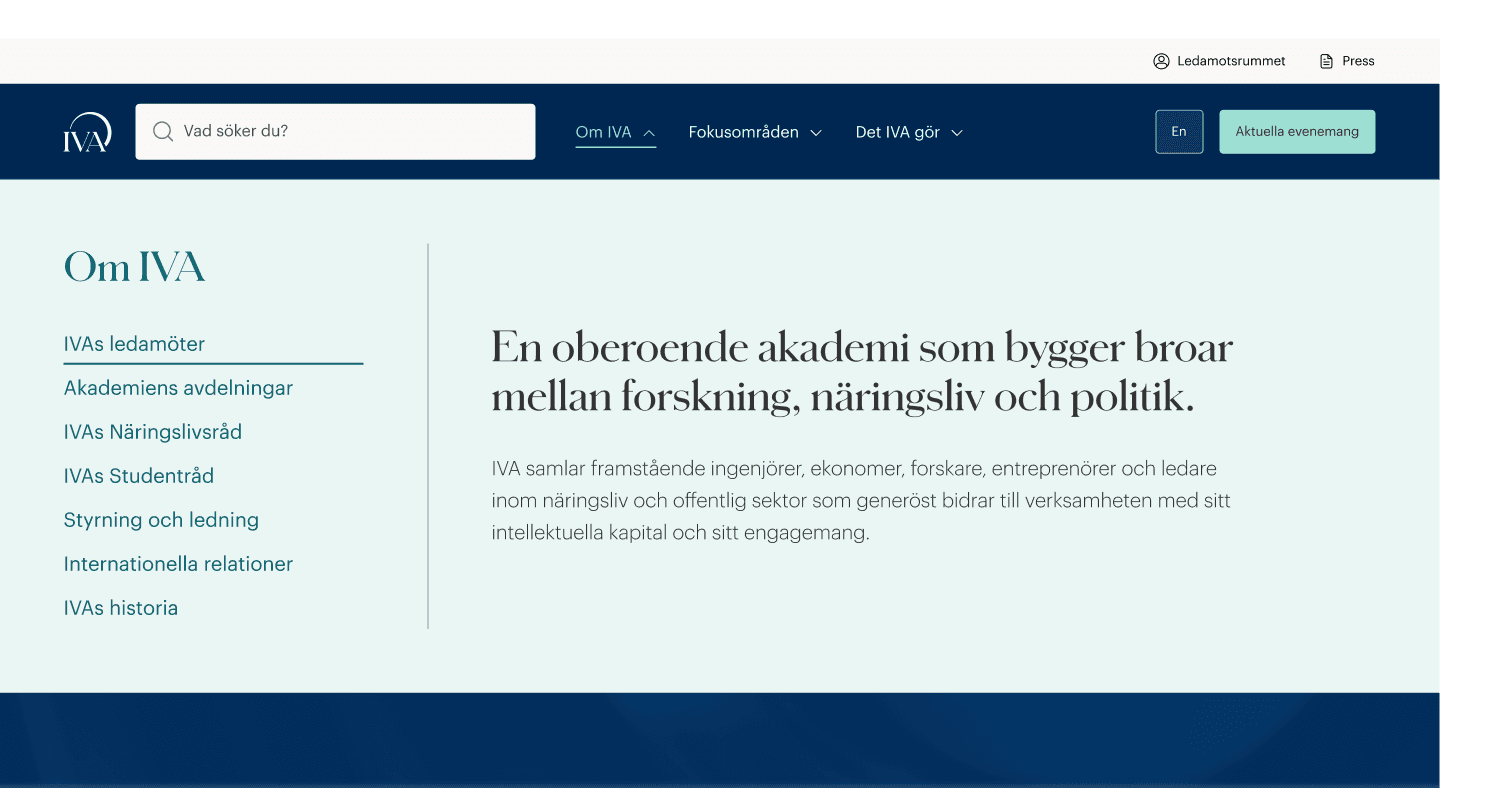Go to IVAs ledamöter
Screen dimensions: 1506x788
[134, 344]
